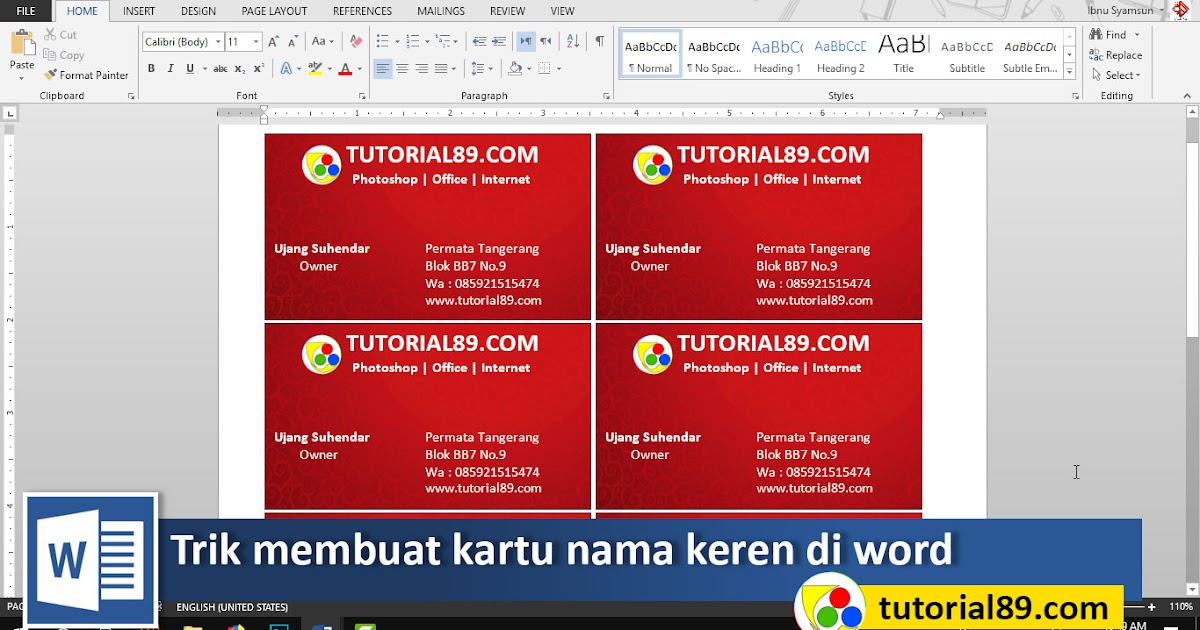Open the Paste options dropdown arrow

click(22, 77)
